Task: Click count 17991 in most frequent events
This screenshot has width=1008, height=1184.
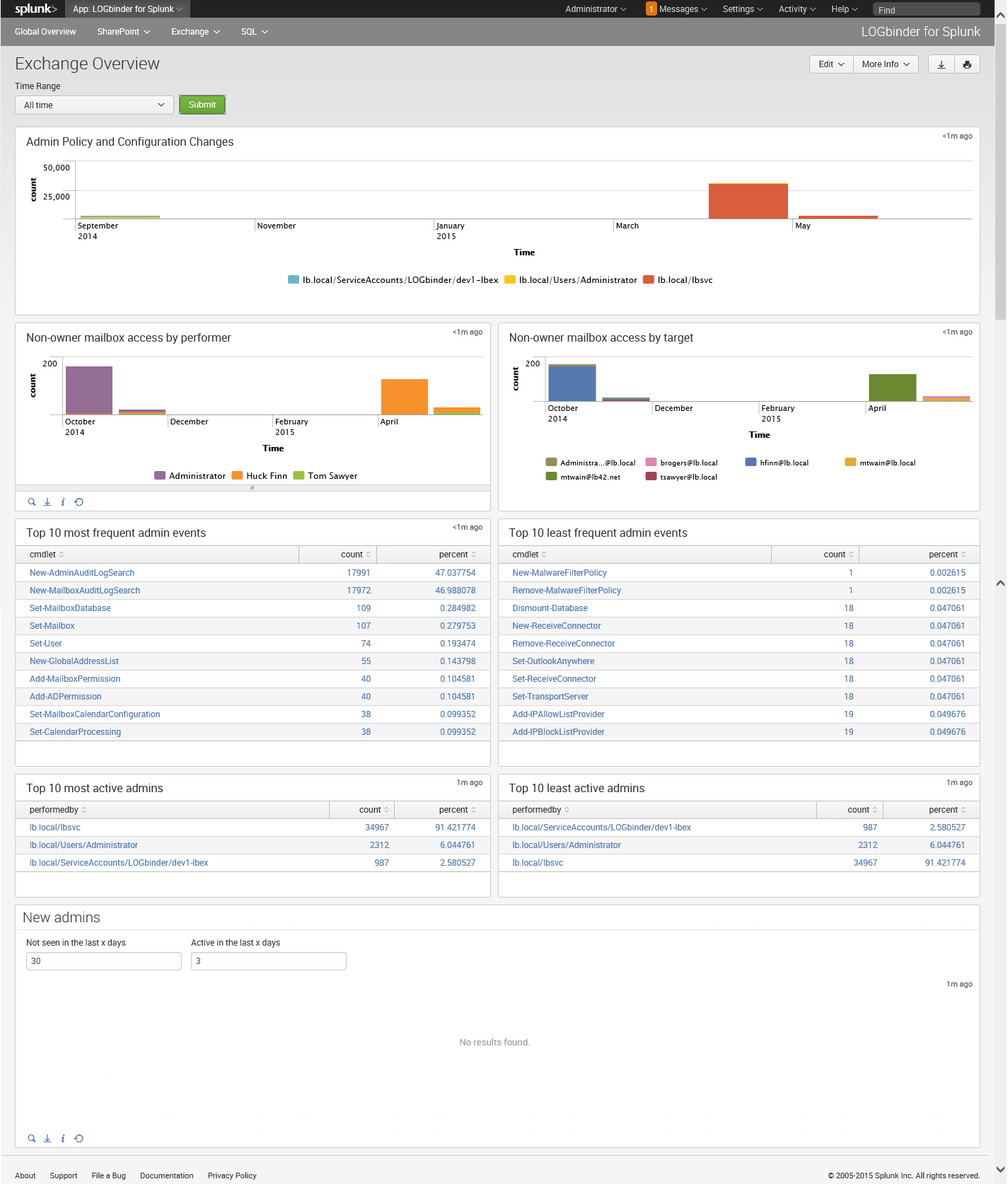Action: click(x=359, y=573)
